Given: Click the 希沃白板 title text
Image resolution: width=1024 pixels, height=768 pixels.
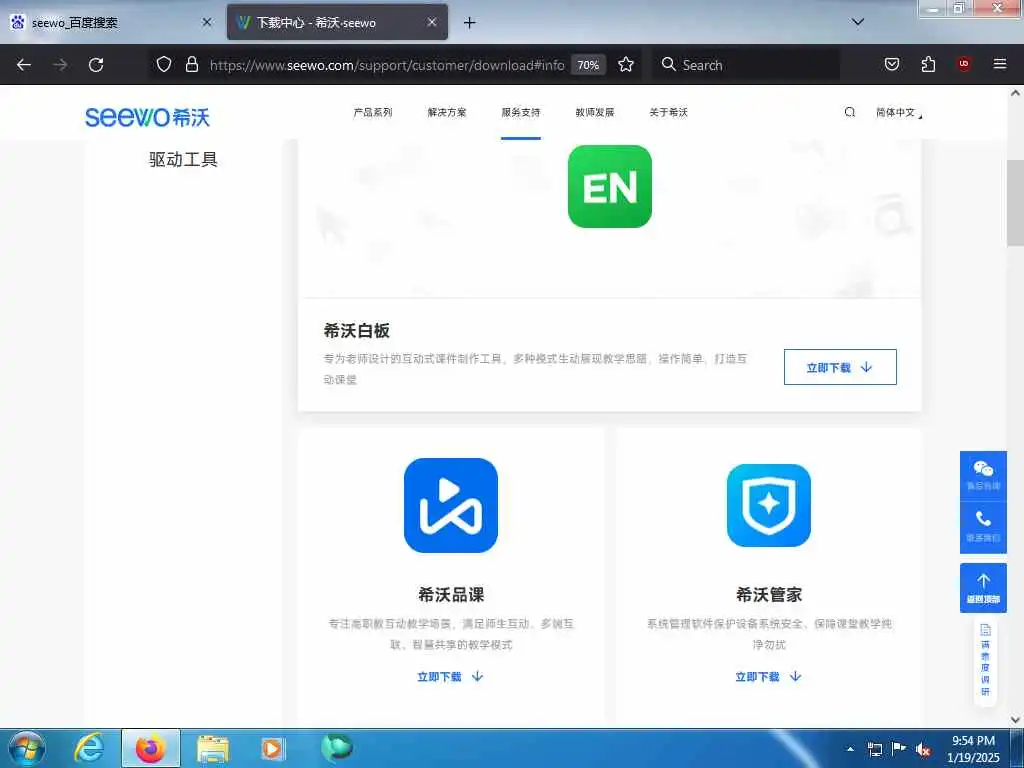Looking at the screenshot, I should click(357, 330).
